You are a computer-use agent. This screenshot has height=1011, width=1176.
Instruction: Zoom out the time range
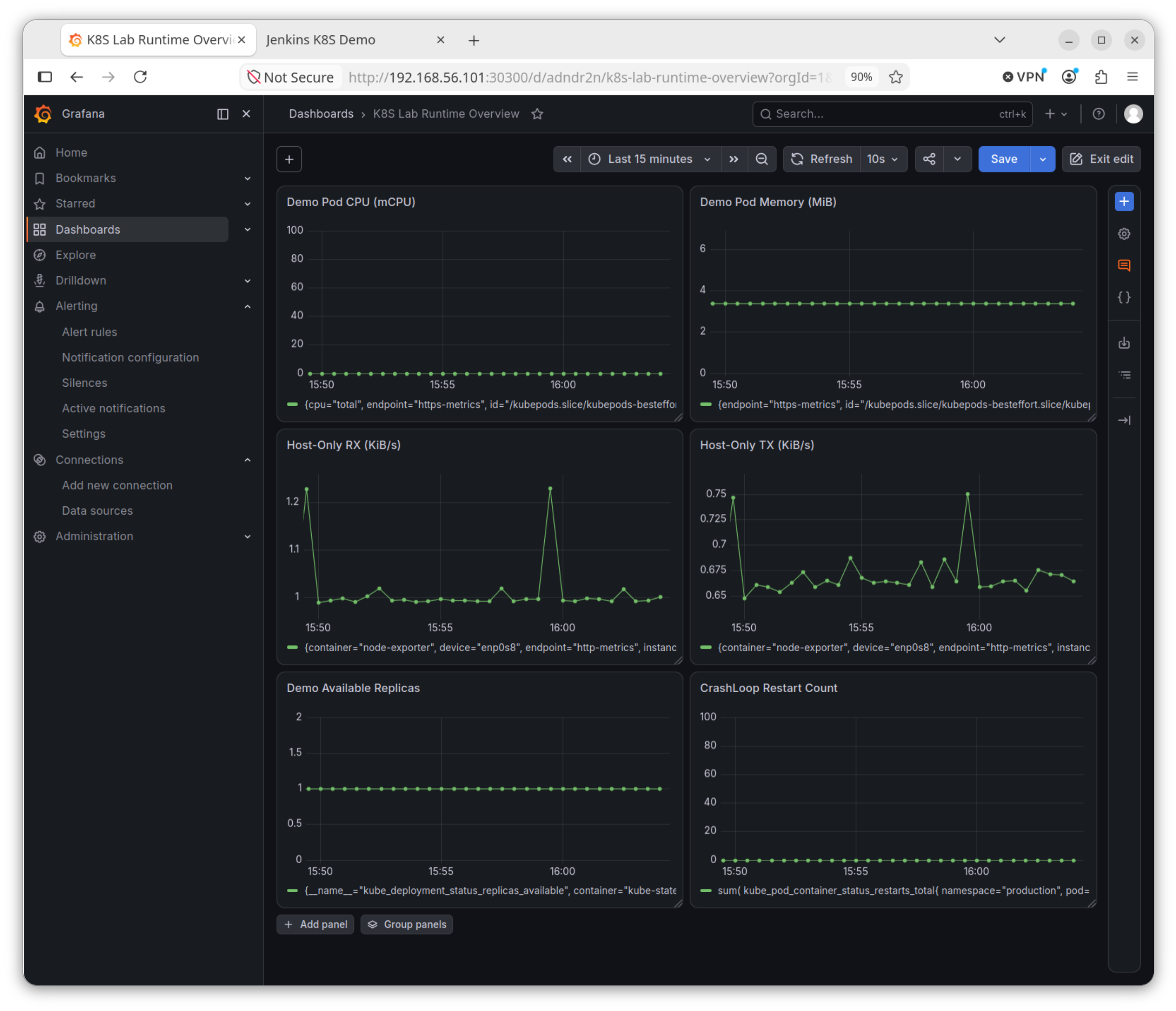pos(761,159)
